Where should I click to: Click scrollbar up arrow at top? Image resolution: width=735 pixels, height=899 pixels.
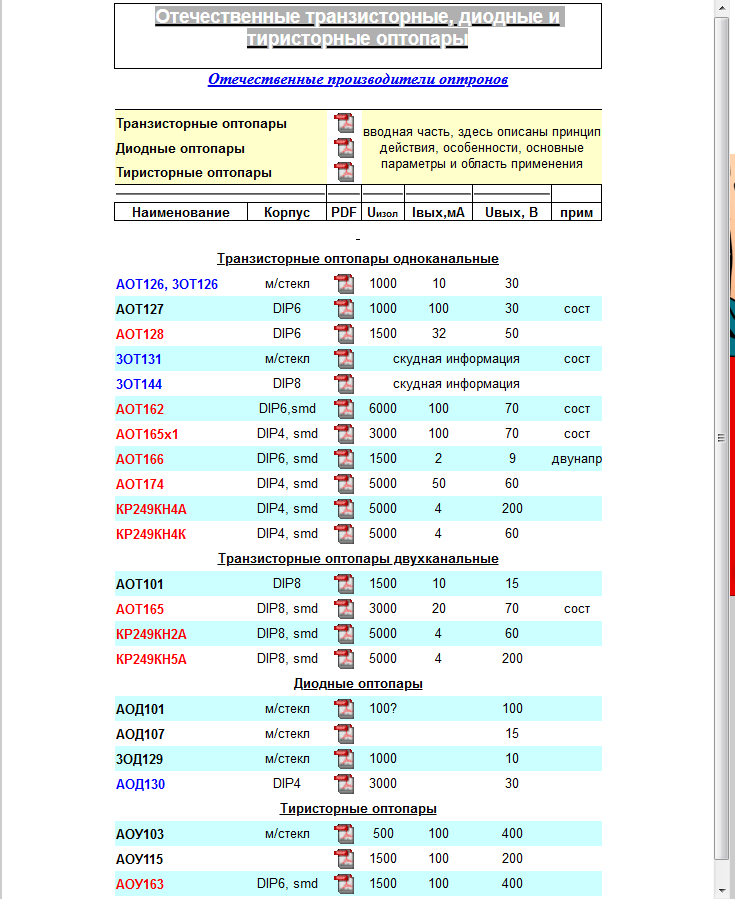[x=723, y=8]
